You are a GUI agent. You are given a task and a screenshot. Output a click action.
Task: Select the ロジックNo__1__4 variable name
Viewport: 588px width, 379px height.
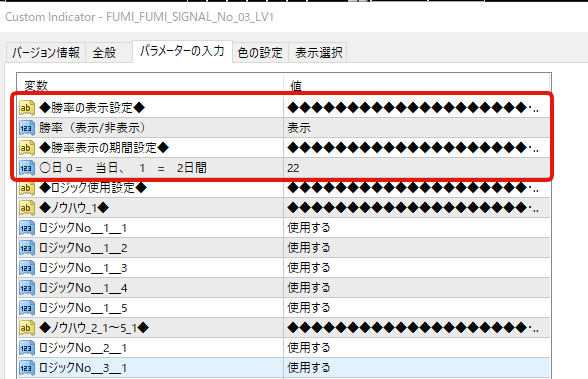[x=83, y=288]
